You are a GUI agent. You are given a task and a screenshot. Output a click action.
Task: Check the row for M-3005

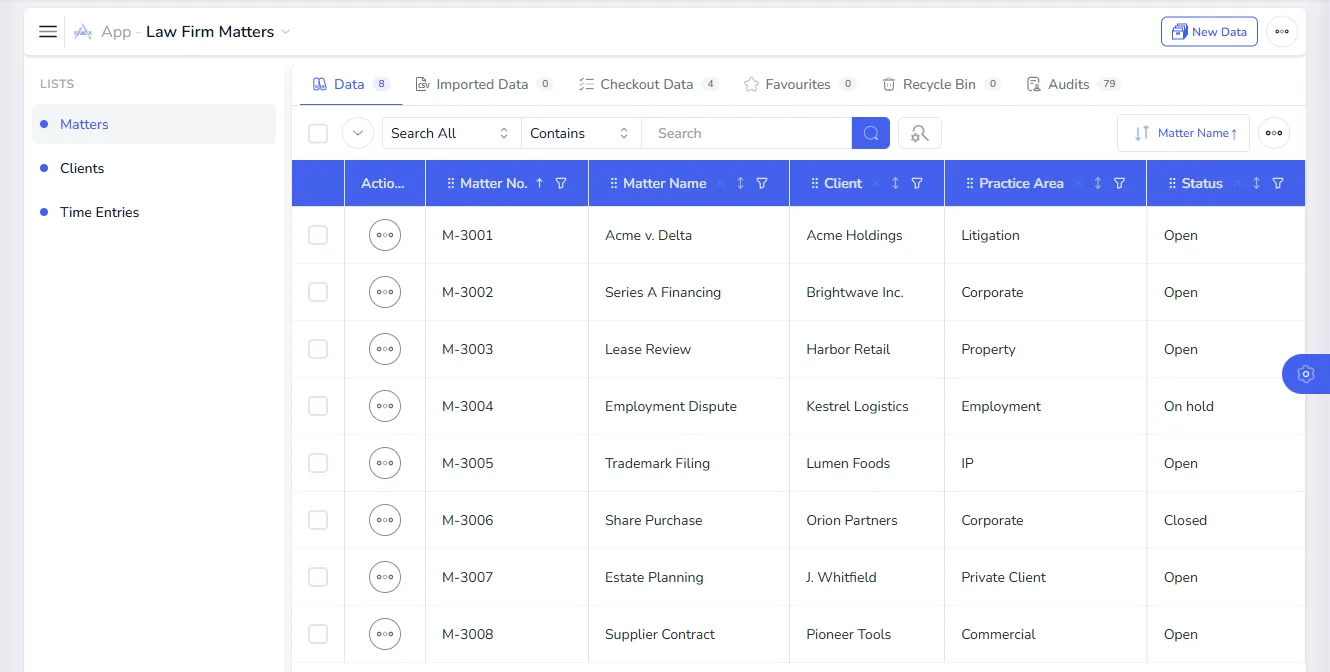tap(318, 463)
